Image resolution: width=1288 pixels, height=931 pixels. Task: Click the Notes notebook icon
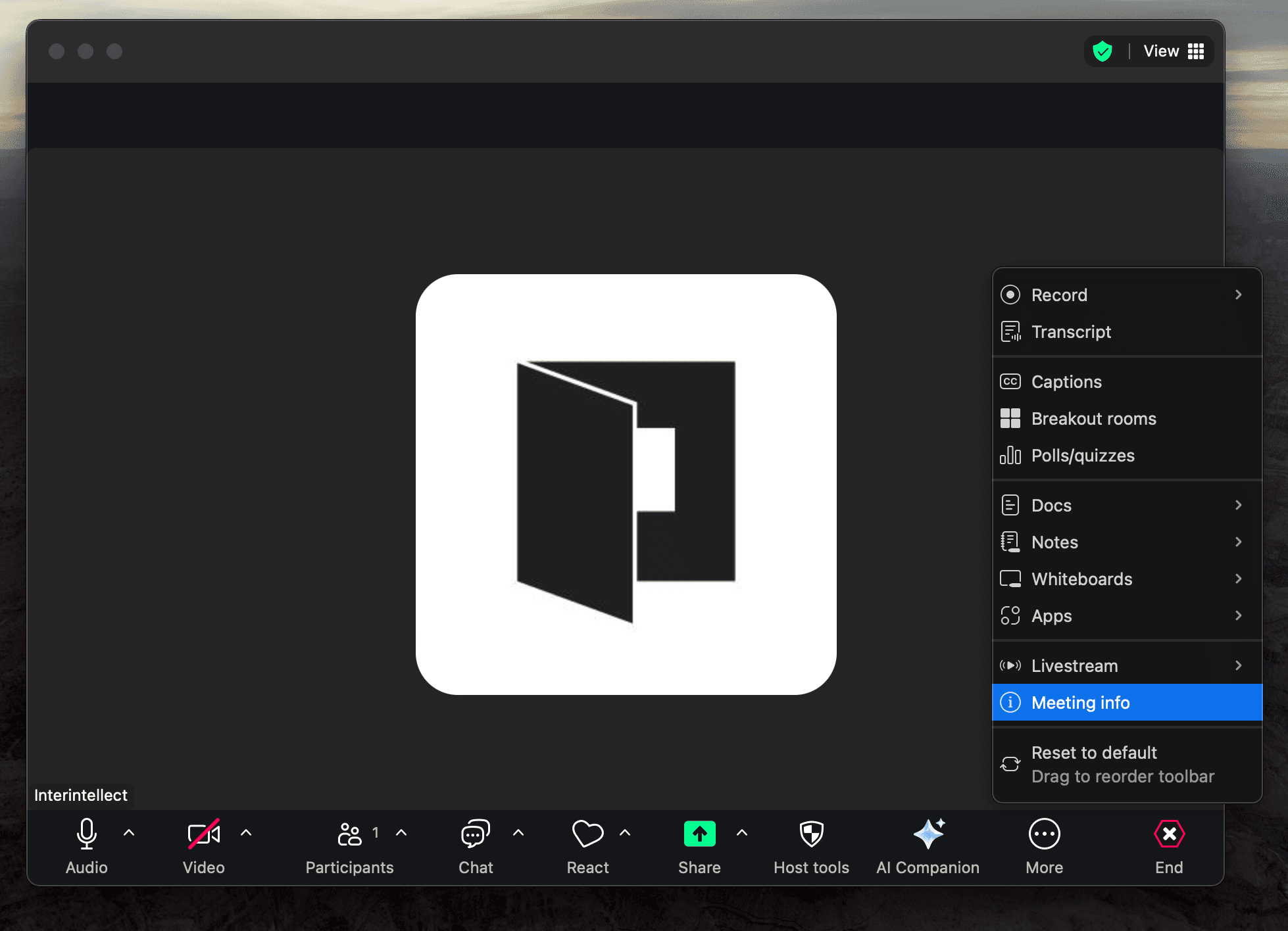[x=1010, y=542]
